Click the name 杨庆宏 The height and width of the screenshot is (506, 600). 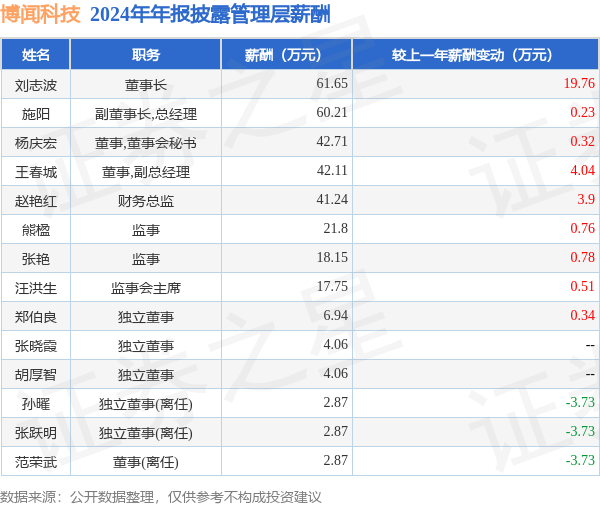36,143
